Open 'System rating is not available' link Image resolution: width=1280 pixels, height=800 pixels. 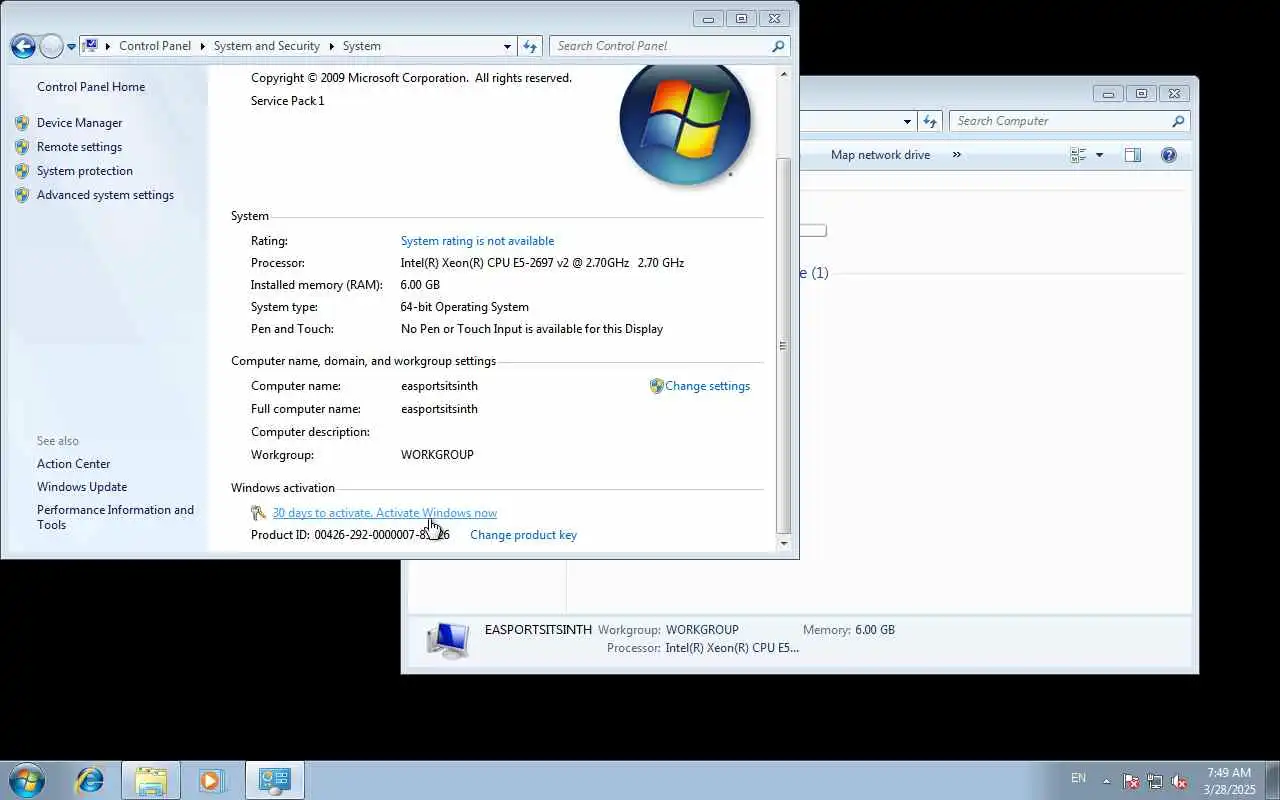[477, 241]
